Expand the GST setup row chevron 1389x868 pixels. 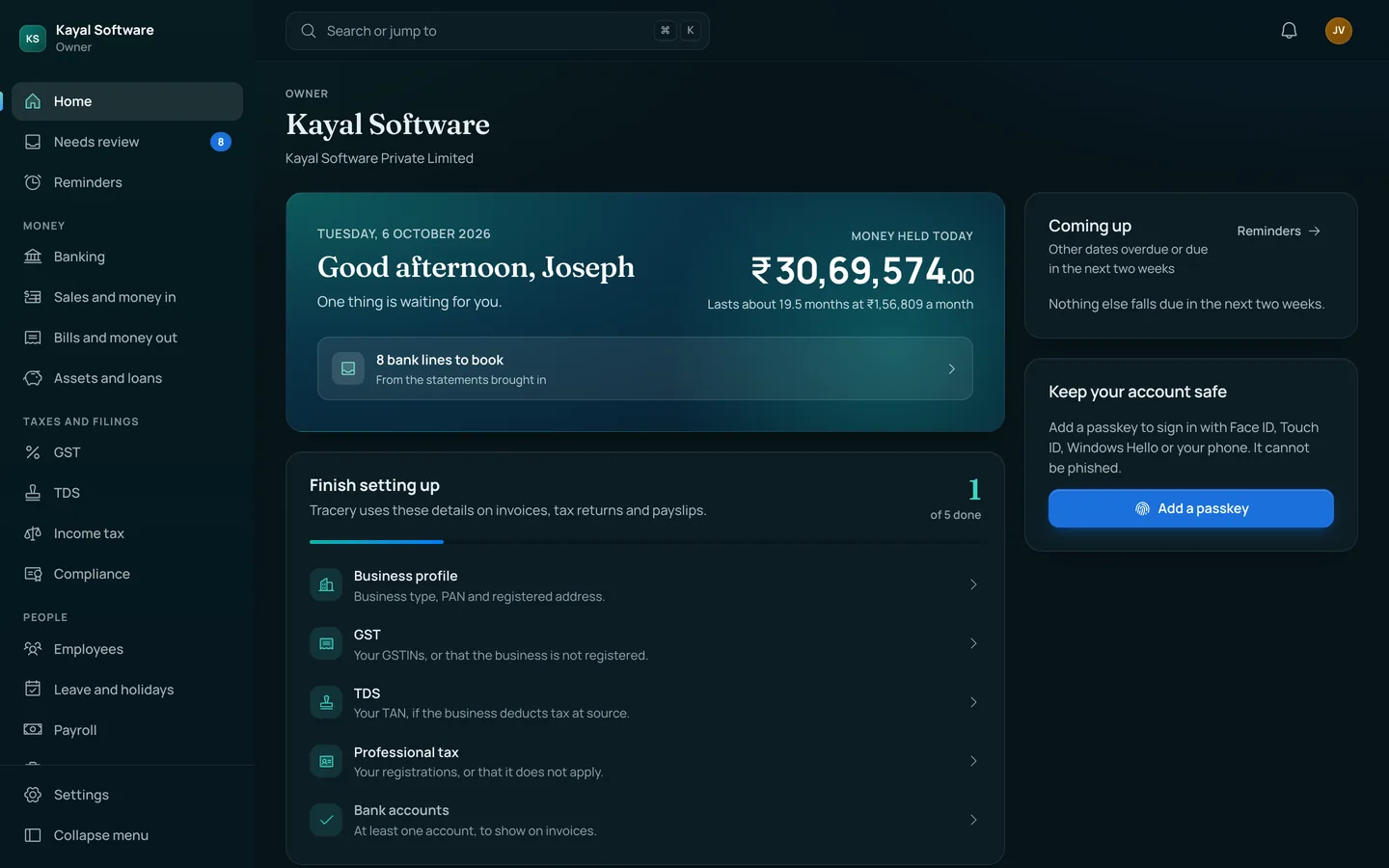pyautogui.click(x=973, y=643)
